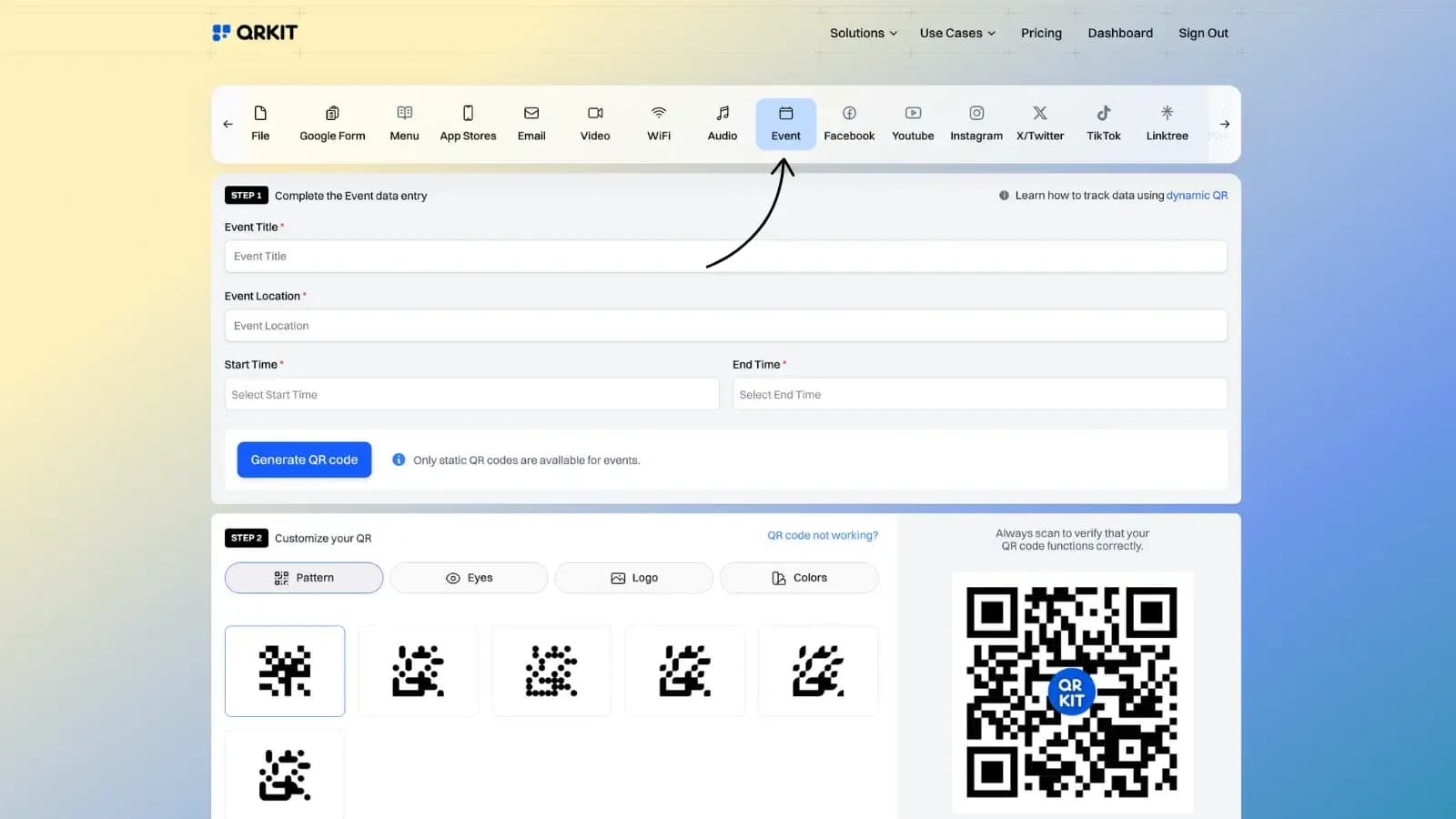Image resolution: width=1456 pixels, height=819 pixels.
Task: Select the App Stores QR option
Action: [468, 123]
